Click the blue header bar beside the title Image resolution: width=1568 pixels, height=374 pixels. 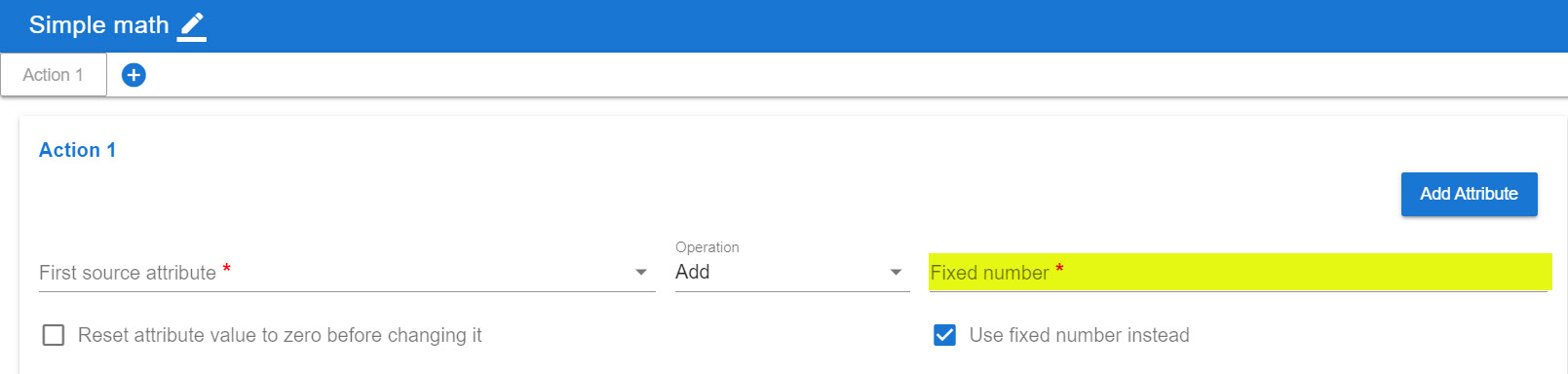click(877, 26)
